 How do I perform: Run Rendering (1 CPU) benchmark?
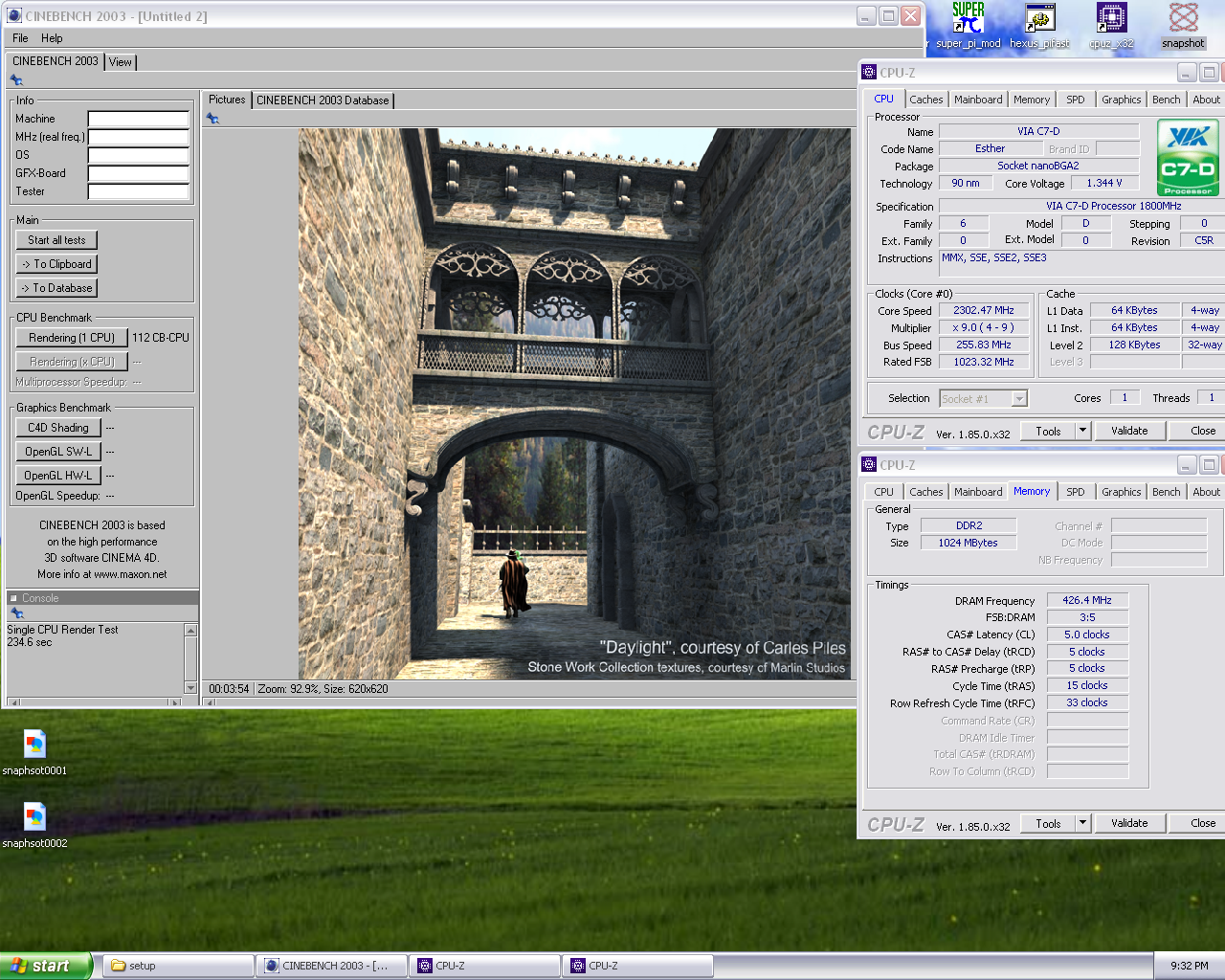[x=72, y=338]
